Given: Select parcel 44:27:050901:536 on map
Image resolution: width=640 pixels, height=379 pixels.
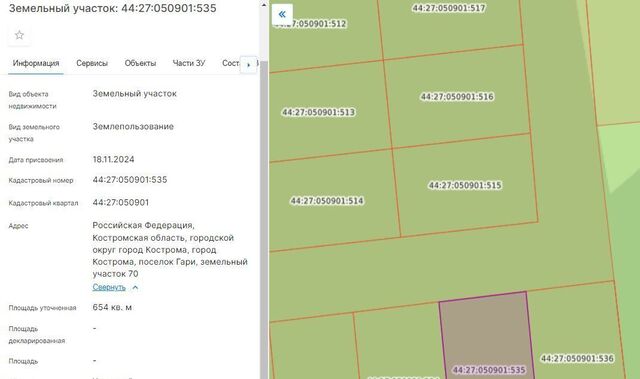Looking at the screenshot, I should [x=577, y=359].
